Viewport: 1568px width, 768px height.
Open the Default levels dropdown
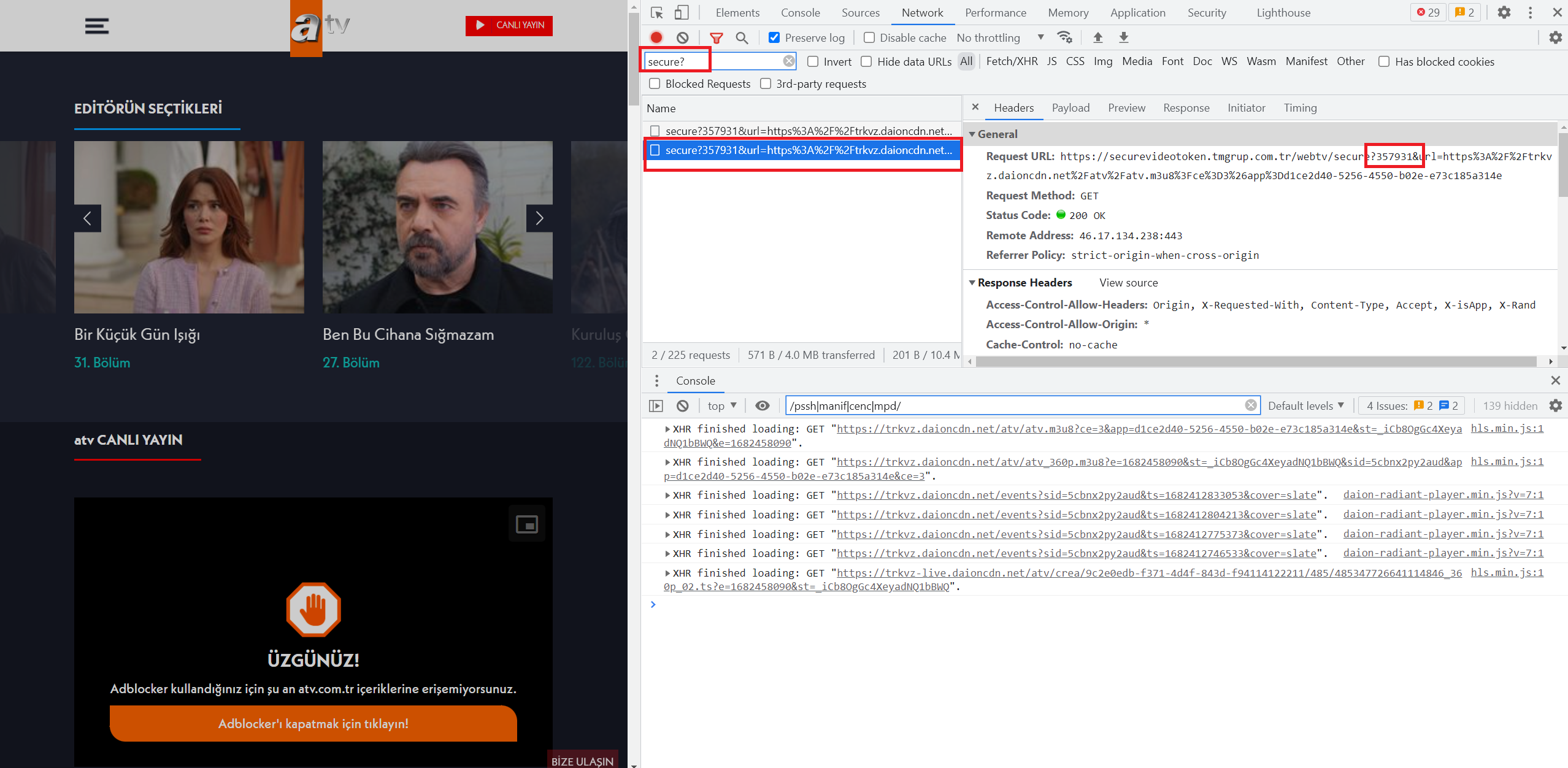pos(1305,405)
